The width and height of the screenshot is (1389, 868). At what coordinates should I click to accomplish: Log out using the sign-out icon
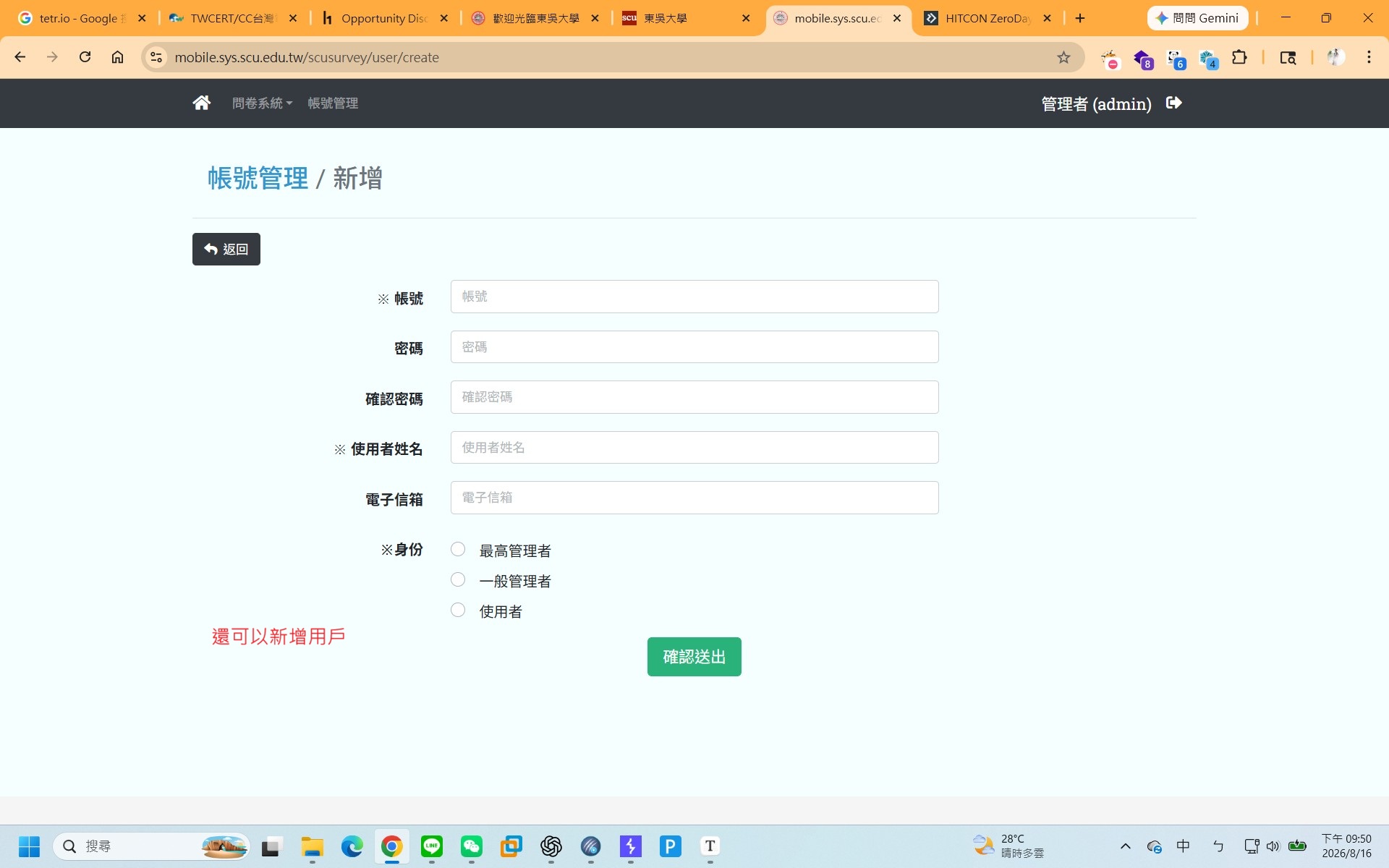1173,103
